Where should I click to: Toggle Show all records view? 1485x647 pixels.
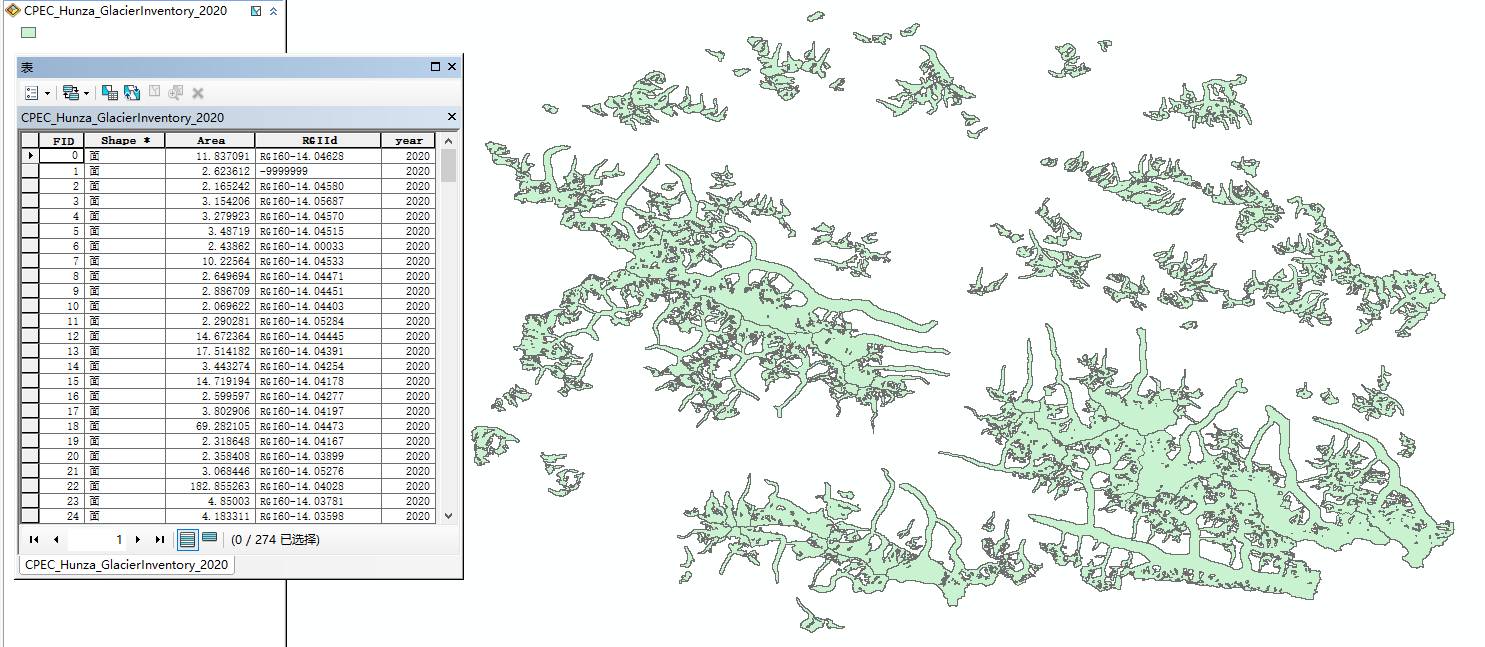point(187,540)
